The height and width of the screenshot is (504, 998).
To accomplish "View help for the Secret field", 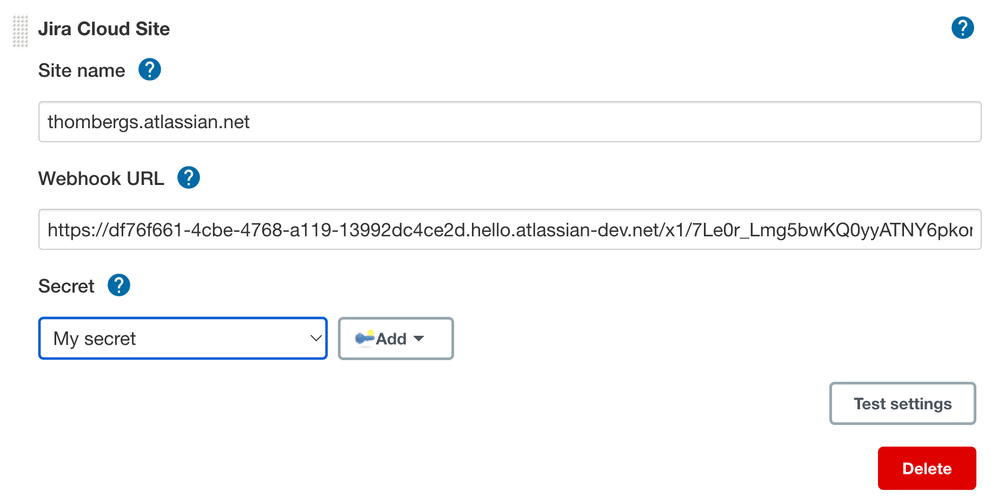I will pos(119,285).
